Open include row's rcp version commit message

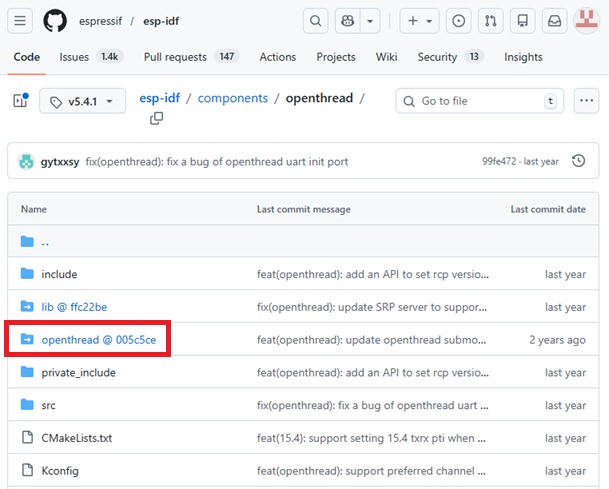(373, 274)
